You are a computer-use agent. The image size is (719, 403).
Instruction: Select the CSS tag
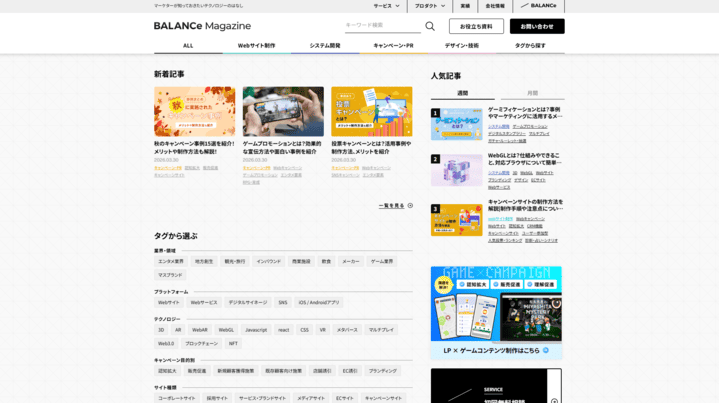pos(304,330)
